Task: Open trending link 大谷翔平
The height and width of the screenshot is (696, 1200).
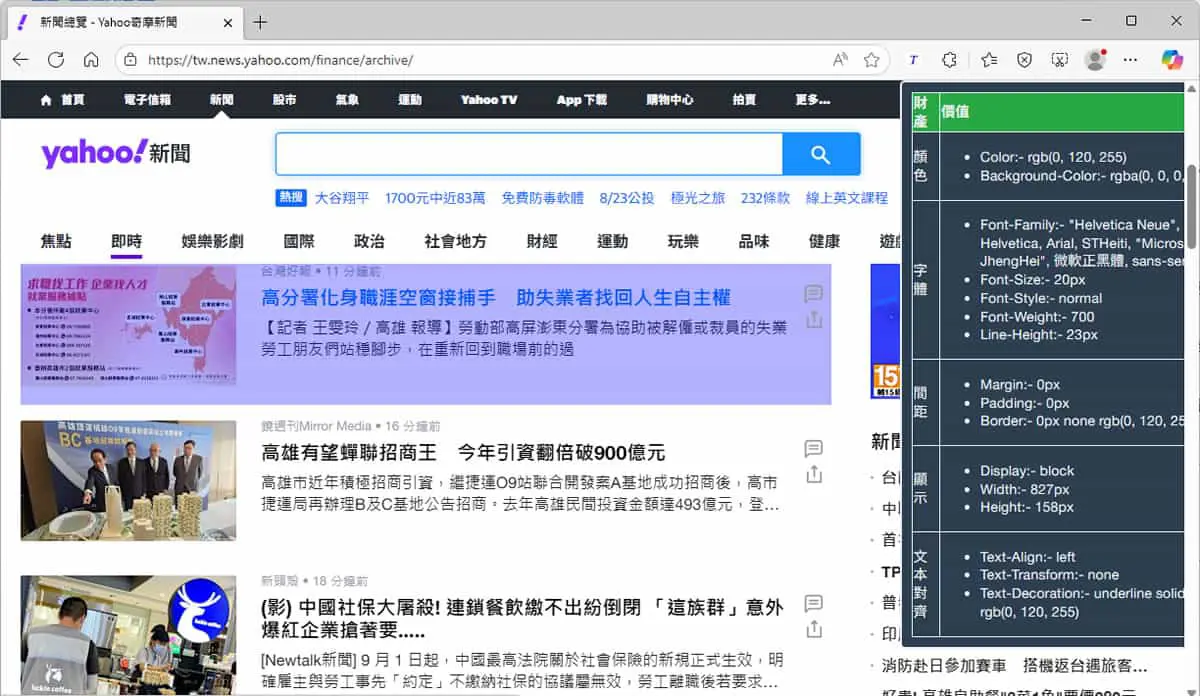Action: click(342, 198)
